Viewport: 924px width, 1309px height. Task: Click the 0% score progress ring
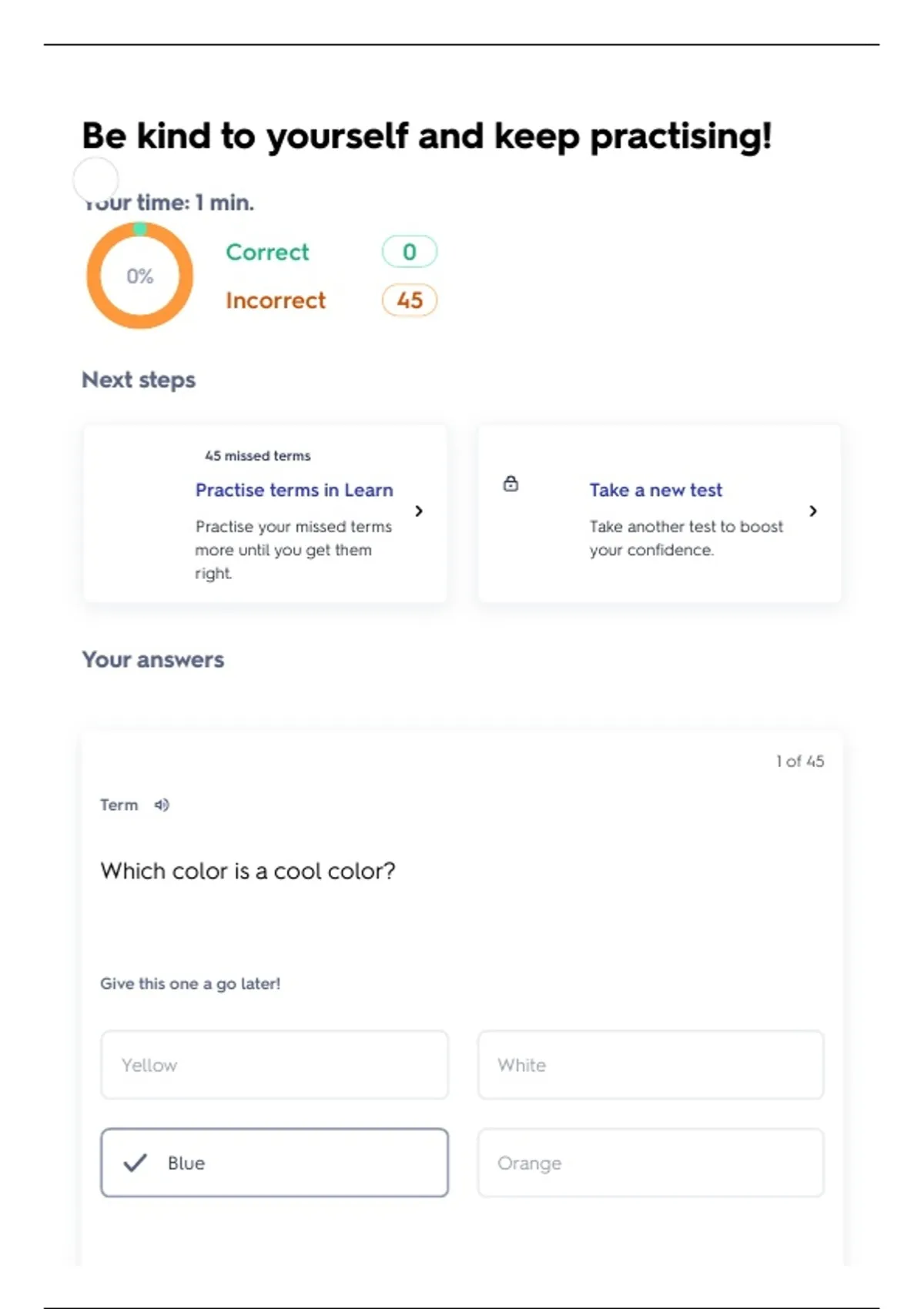tap(139, 276)
